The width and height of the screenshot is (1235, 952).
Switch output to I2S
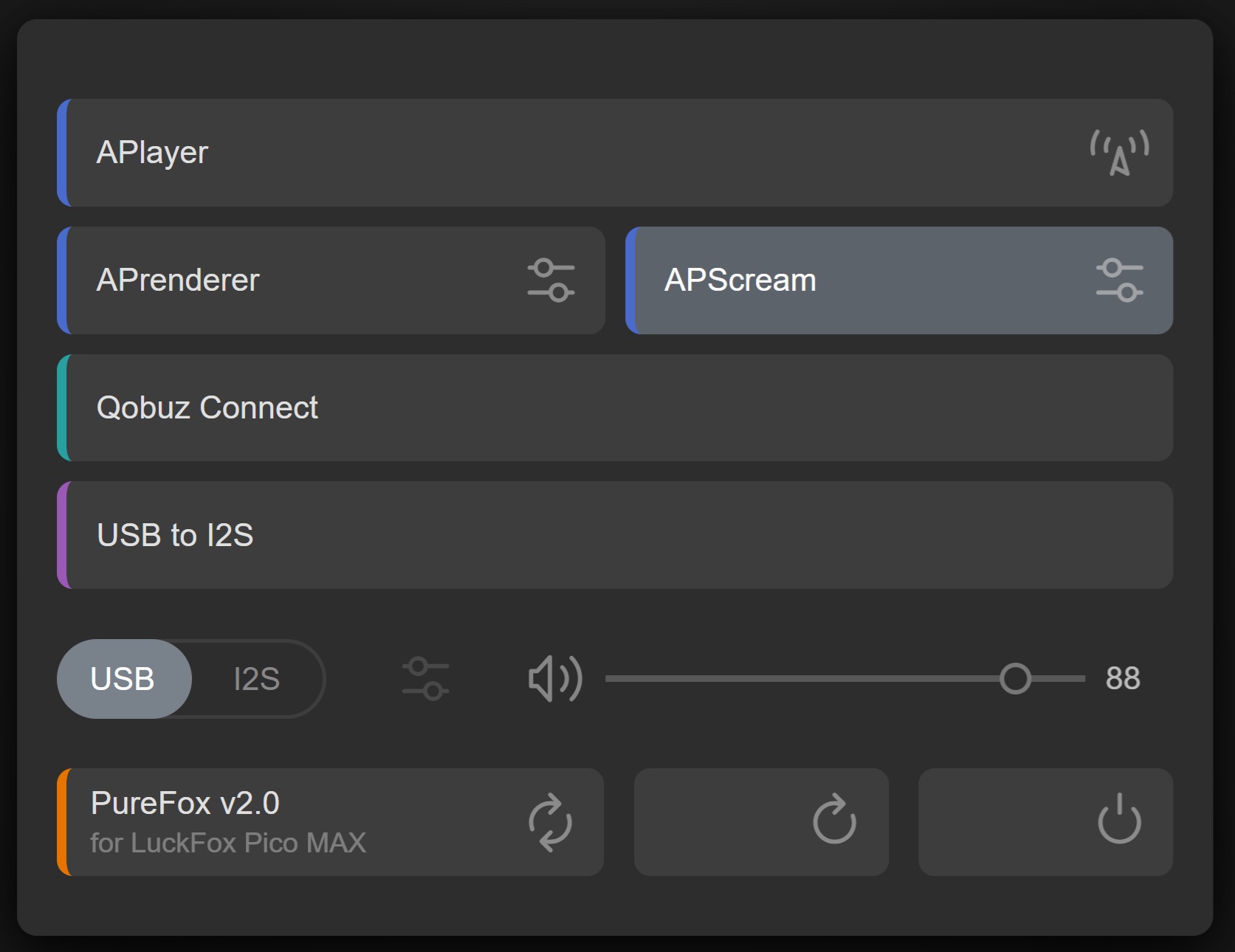256,678
